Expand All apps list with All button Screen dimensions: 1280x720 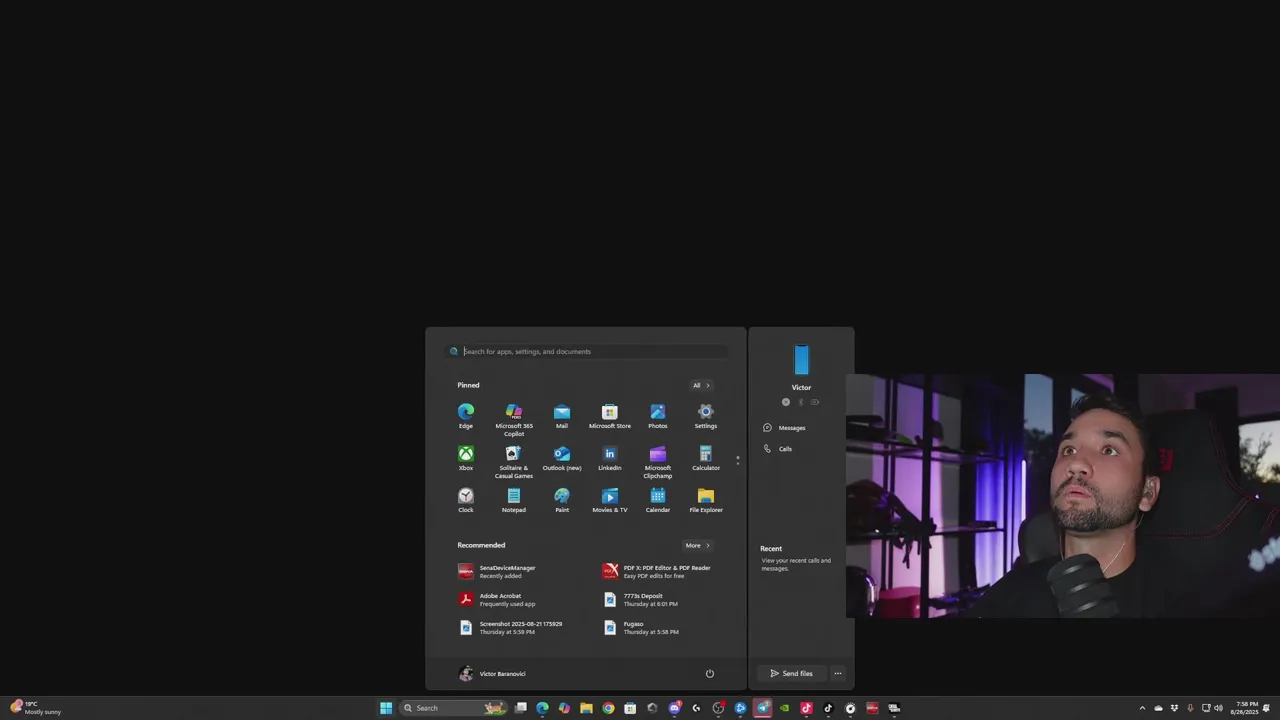701,385
